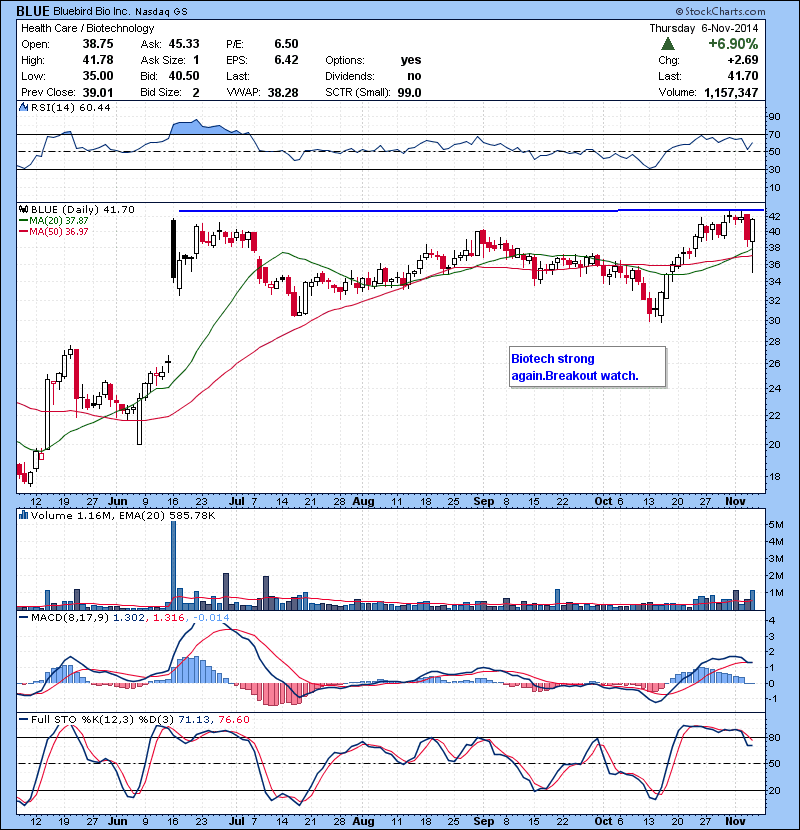Click the MACD signal value 1.316
800x830 pixels.
pyautogui.click(x=169, y=617)
